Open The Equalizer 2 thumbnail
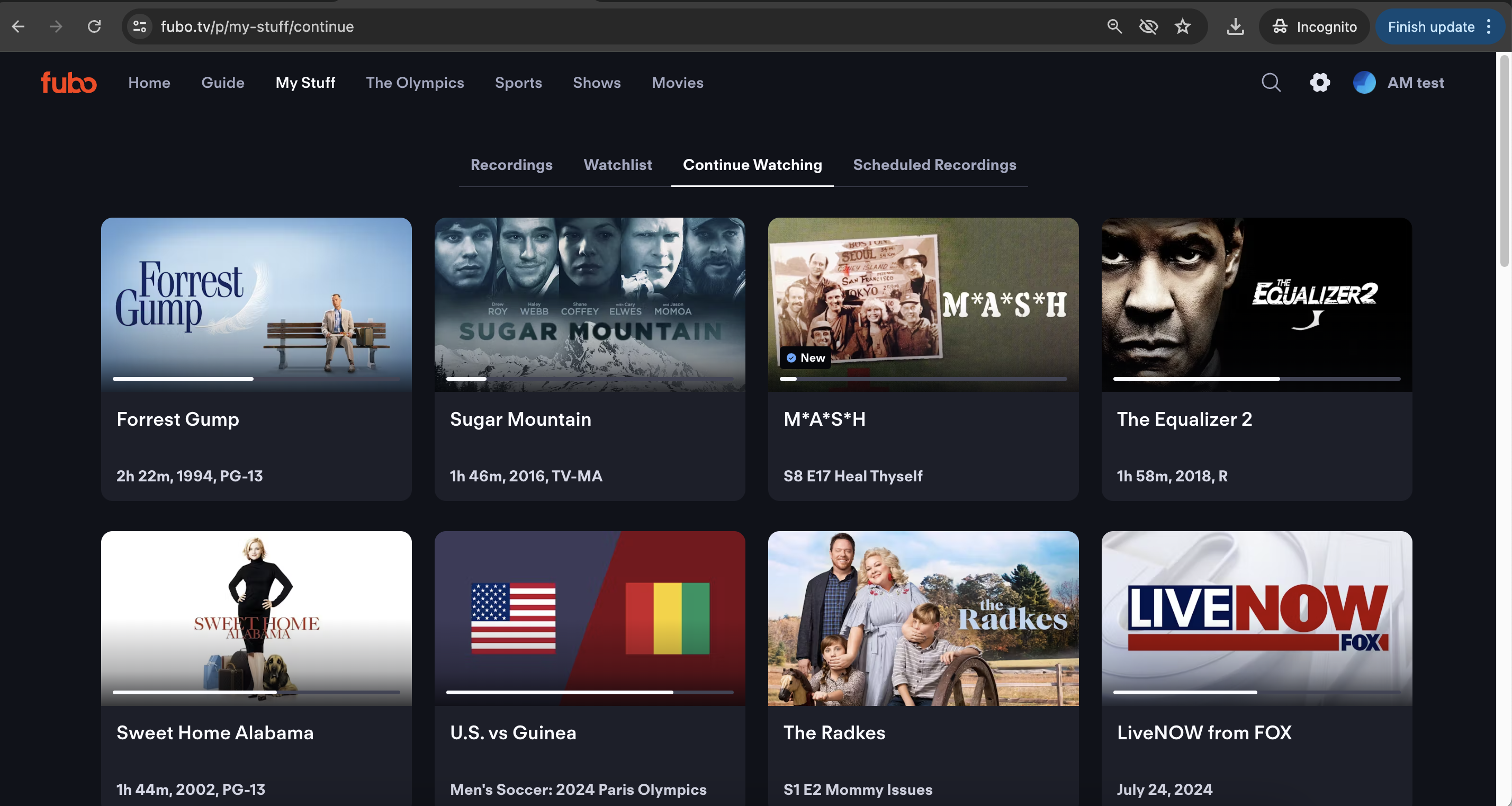This screenshot has height=806, width=1512. tap(1256, 299)
